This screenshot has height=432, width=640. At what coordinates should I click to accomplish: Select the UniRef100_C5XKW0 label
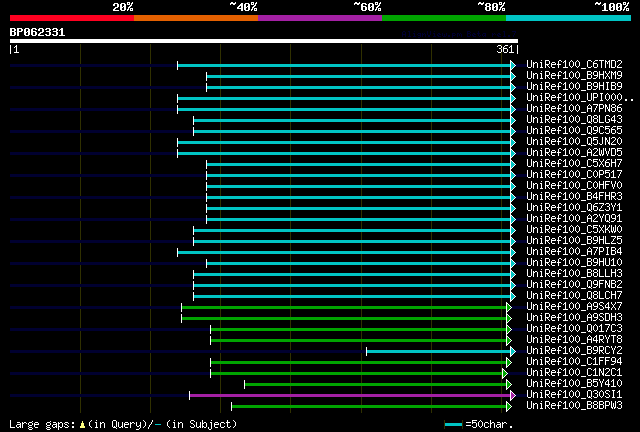click(574, 230)
